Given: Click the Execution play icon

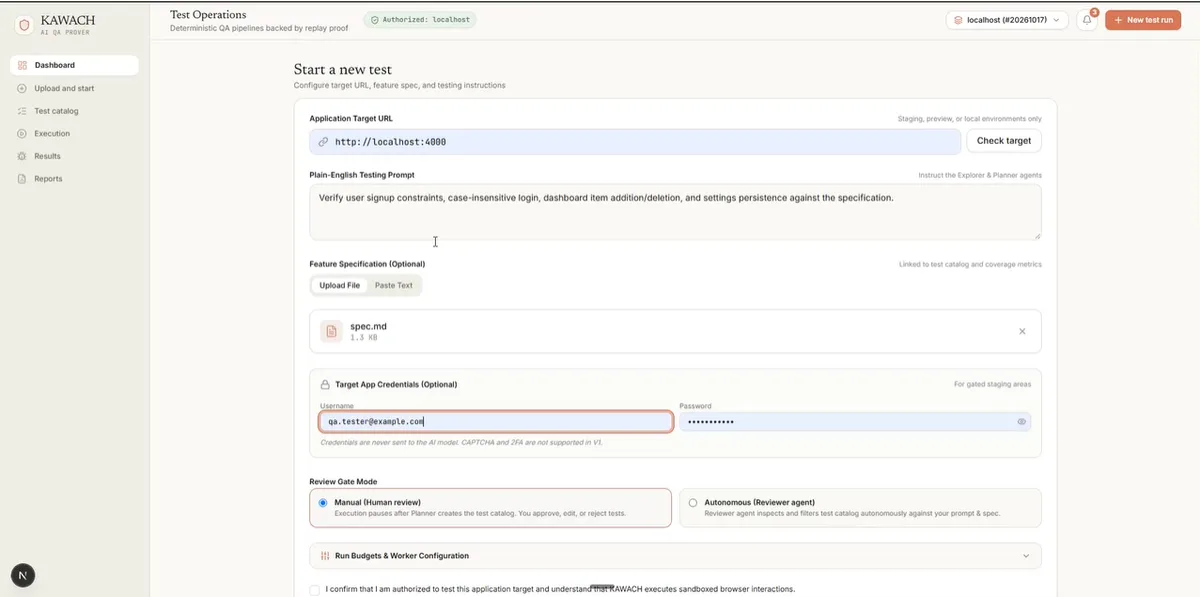Looking at the screenshot, I should (x=22, y=133).
